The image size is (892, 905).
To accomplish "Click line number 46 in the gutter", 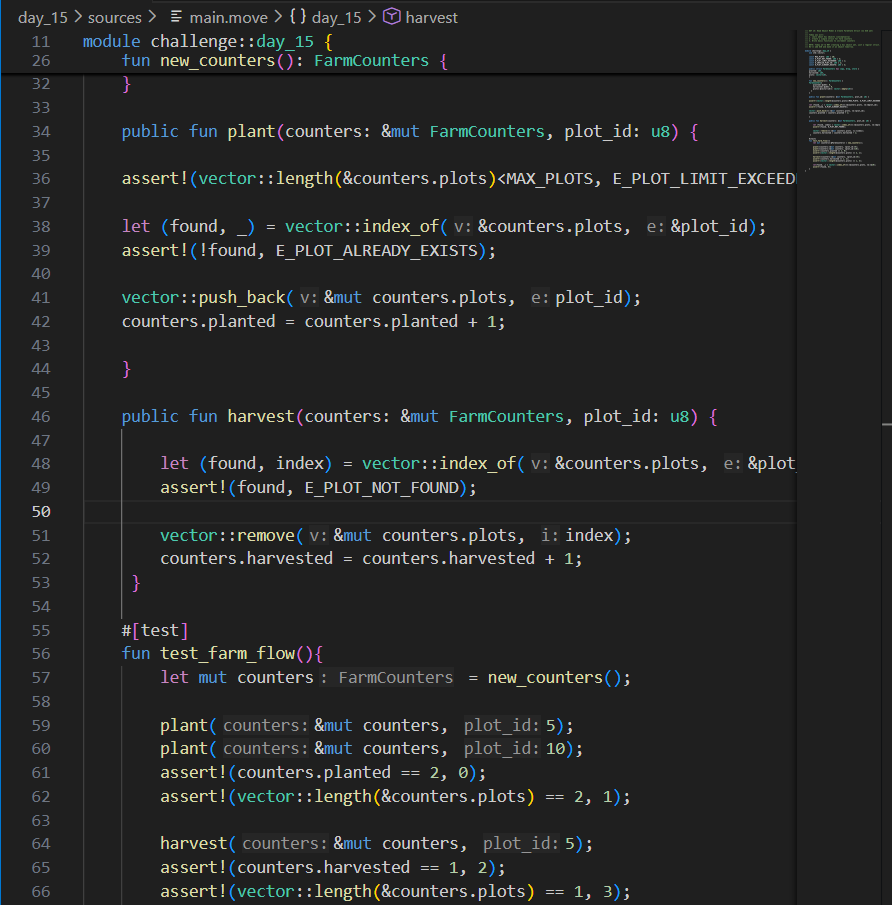I will [x=41, y=417].
